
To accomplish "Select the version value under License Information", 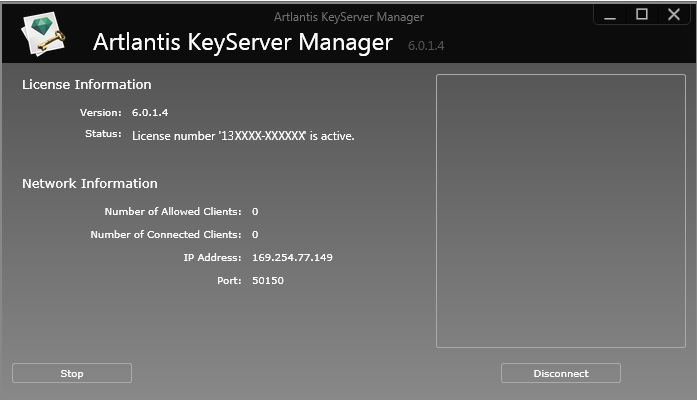I will [150, 112].
